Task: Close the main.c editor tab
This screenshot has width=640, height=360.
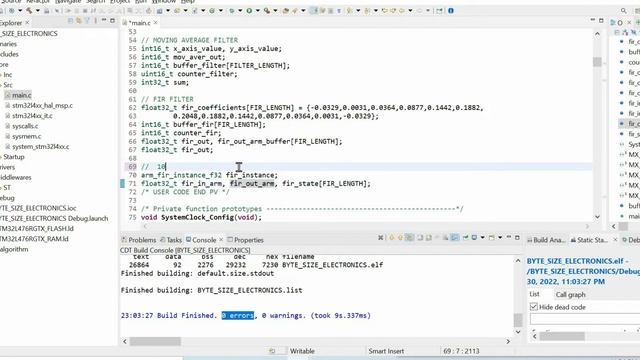Action: click(156, 23)
